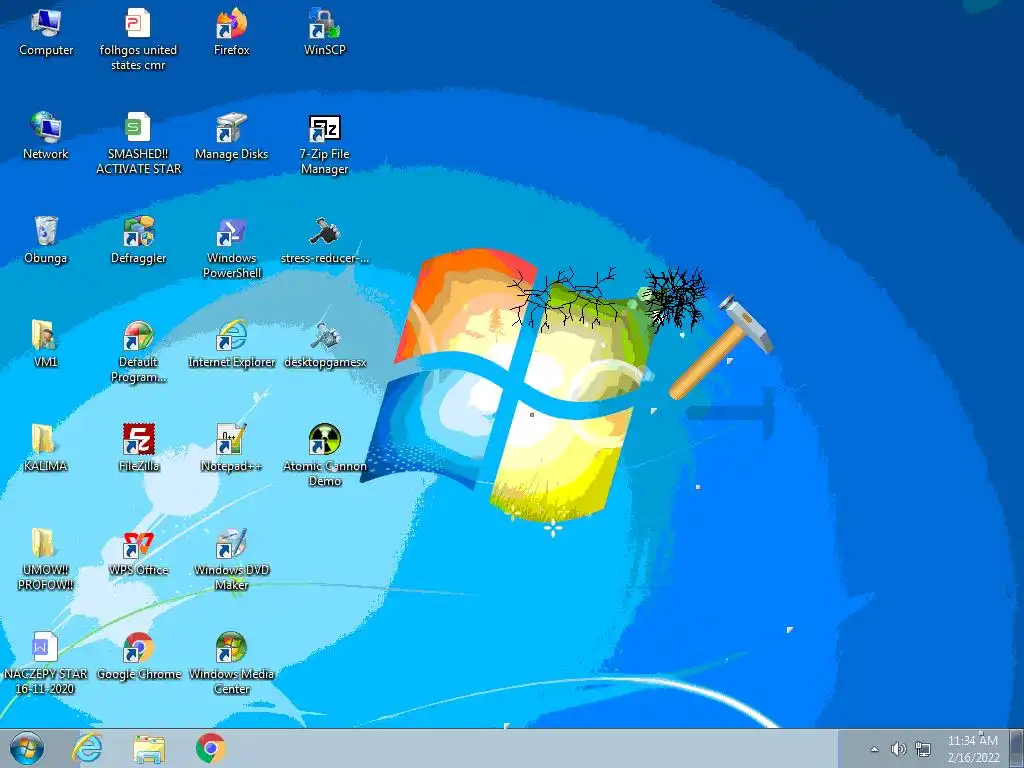The height and width of the screenshot is (768, 1024).
Task: Click the Show desktop button
Action: coord(1017,748)
